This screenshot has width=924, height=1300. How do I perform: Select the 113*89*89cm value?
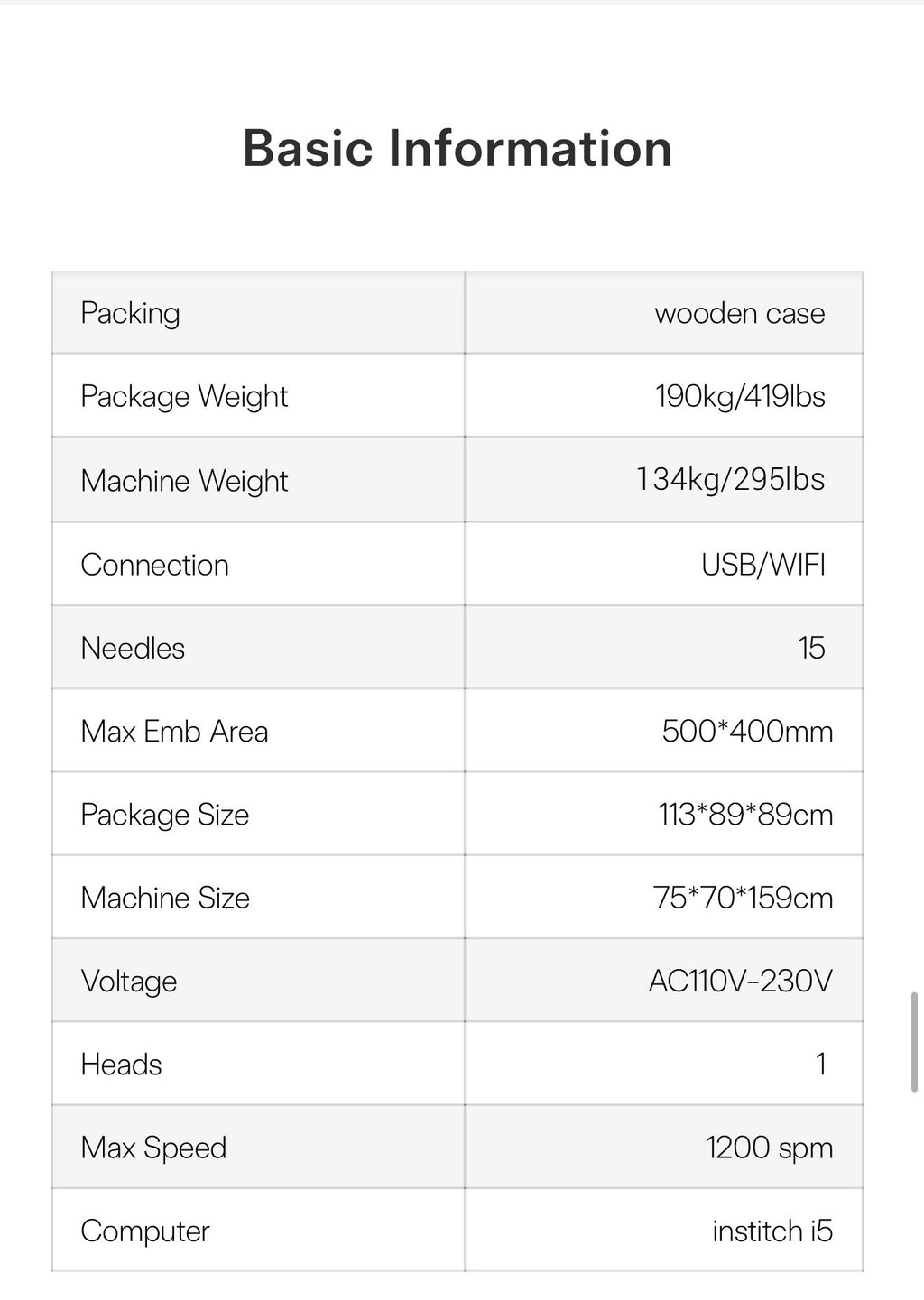click(x=744, y=815)
